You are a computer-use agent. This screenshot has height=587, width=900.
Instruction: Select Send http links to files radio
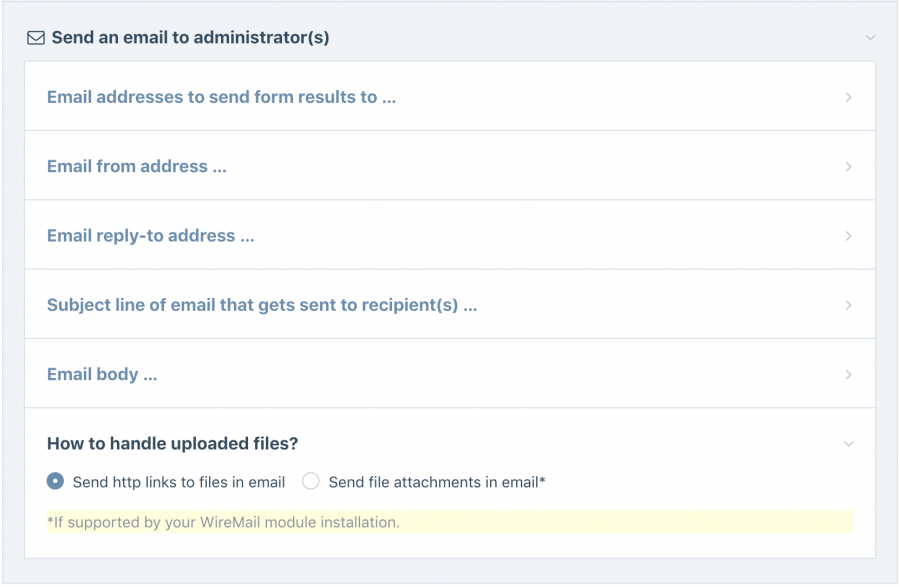55,481
